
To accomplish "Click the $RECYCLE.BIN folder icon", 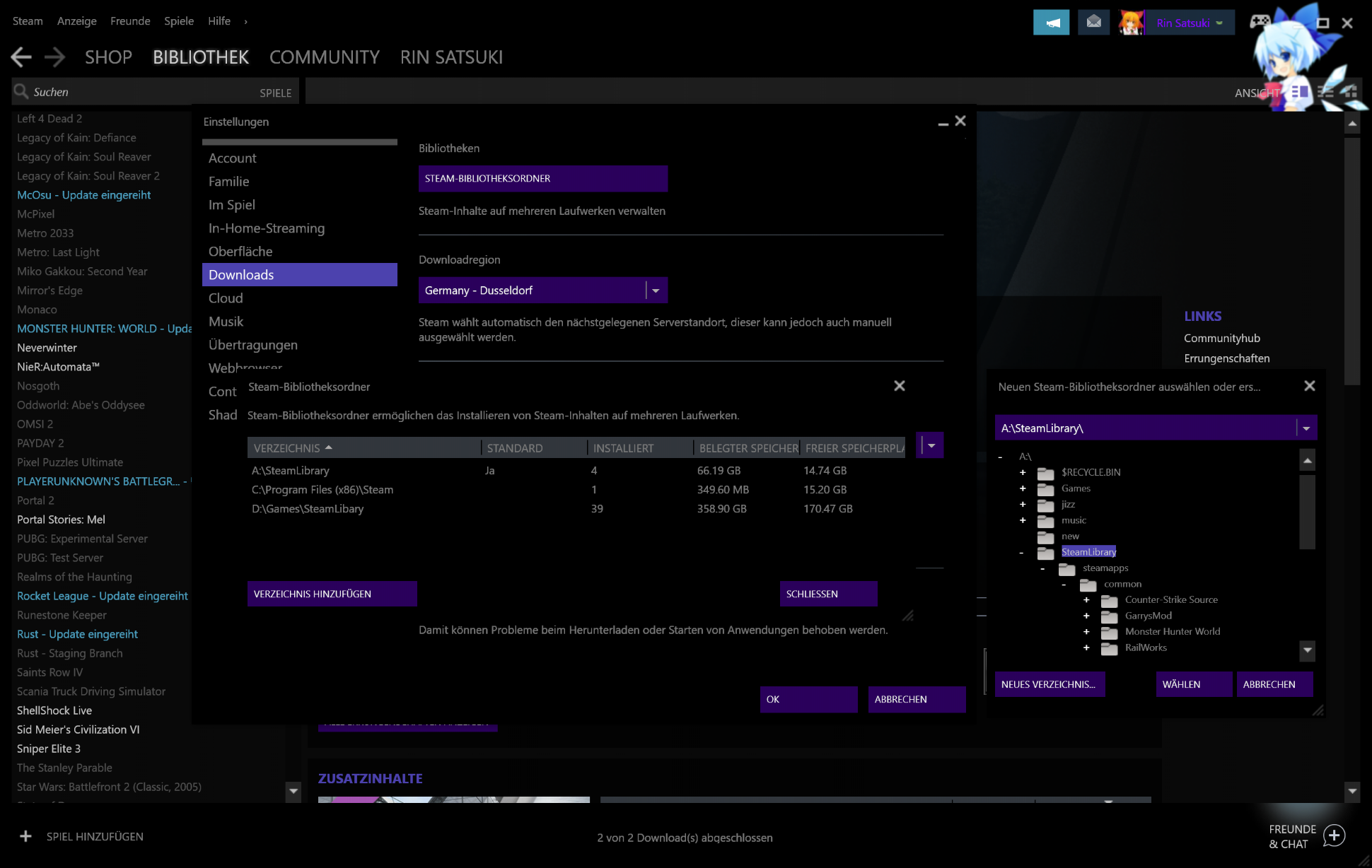I will [1046, 473].
